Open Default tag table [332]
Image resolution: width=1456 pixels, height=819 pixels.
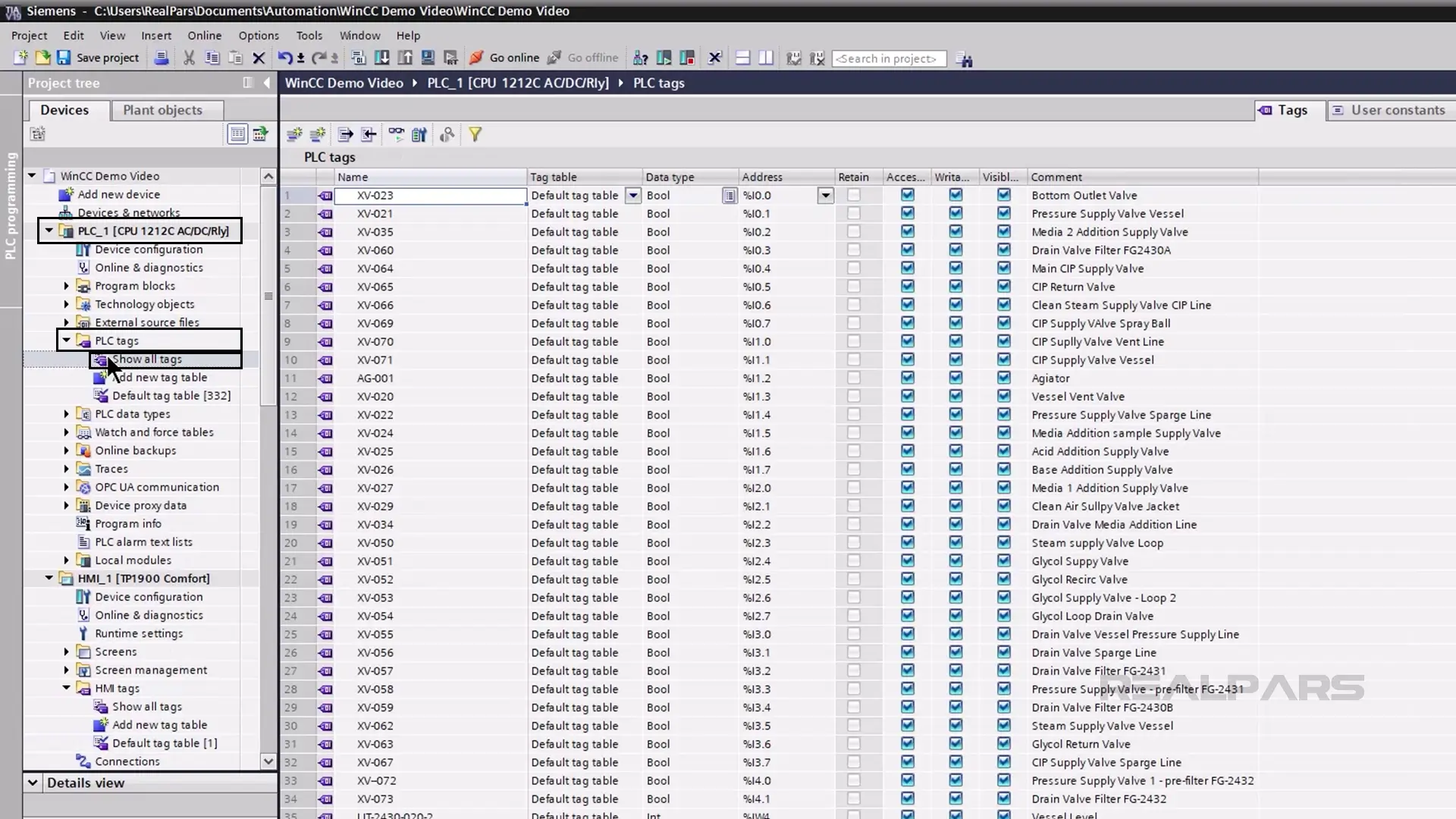(x=171, y=395)
